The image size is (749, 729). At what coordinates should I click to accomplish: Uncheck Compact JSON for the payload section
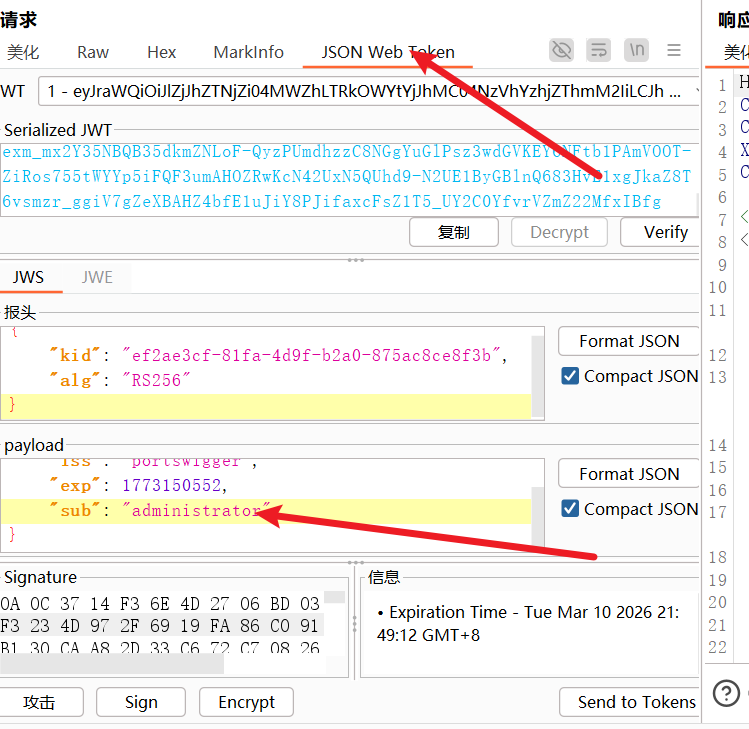[x=570, y=509]
